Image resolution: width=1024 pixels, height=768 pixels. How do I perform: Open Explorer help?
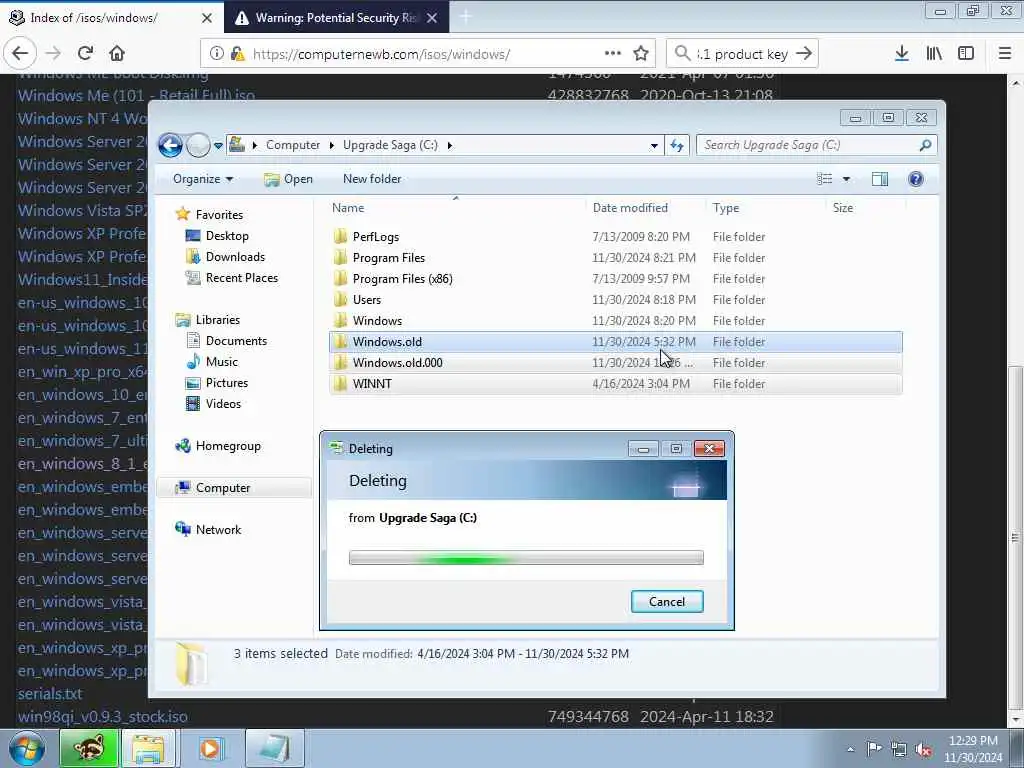[x=916, y=179]
